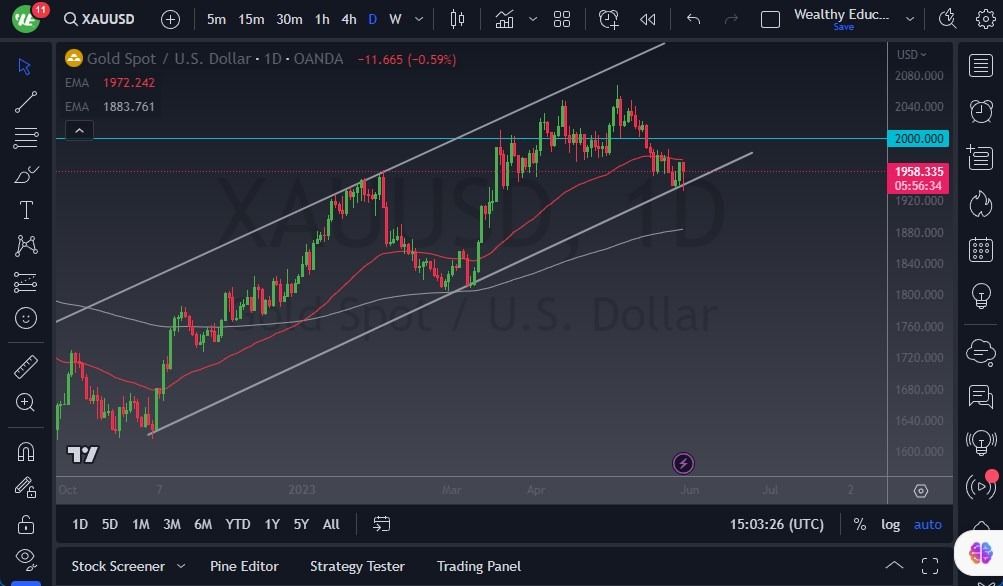Switch to the 4h timeframe
This screenshot has height=586, width=1003.
point(348,19)
